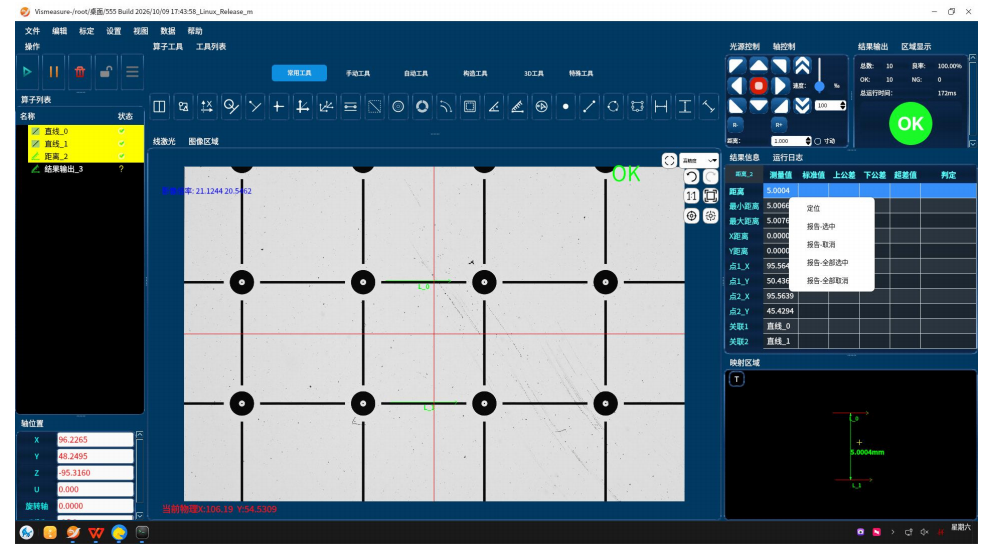Open the WPS icon in the taskbar
Image resolution: width=1000 pixels, height=558 pixels.
(x=96, y=532)
